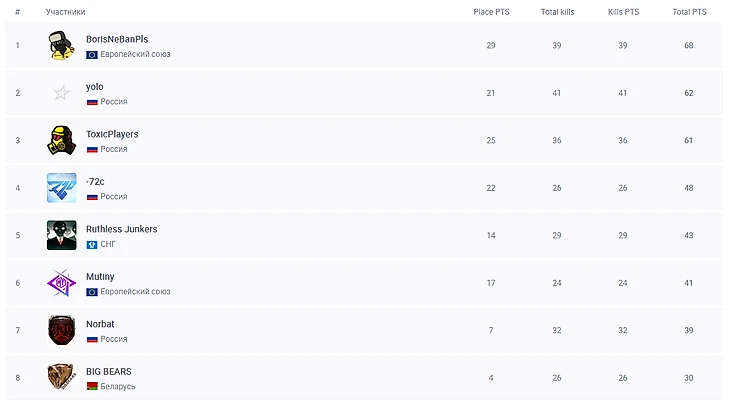
Task: Click the Norbat team logo
Action: coord(61,330)
